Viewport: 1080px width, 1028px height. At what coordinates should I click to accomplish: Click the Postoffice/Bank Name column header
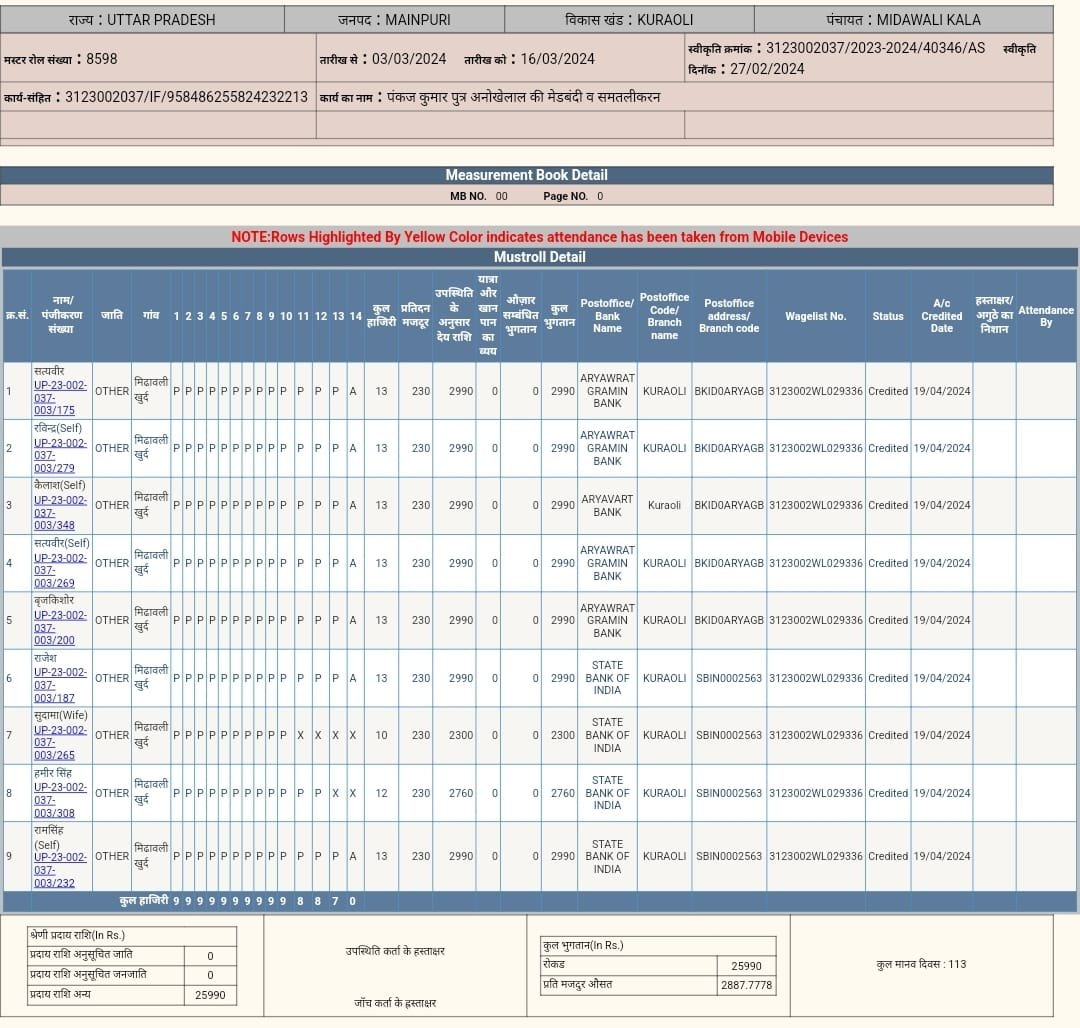pos(607,316)
